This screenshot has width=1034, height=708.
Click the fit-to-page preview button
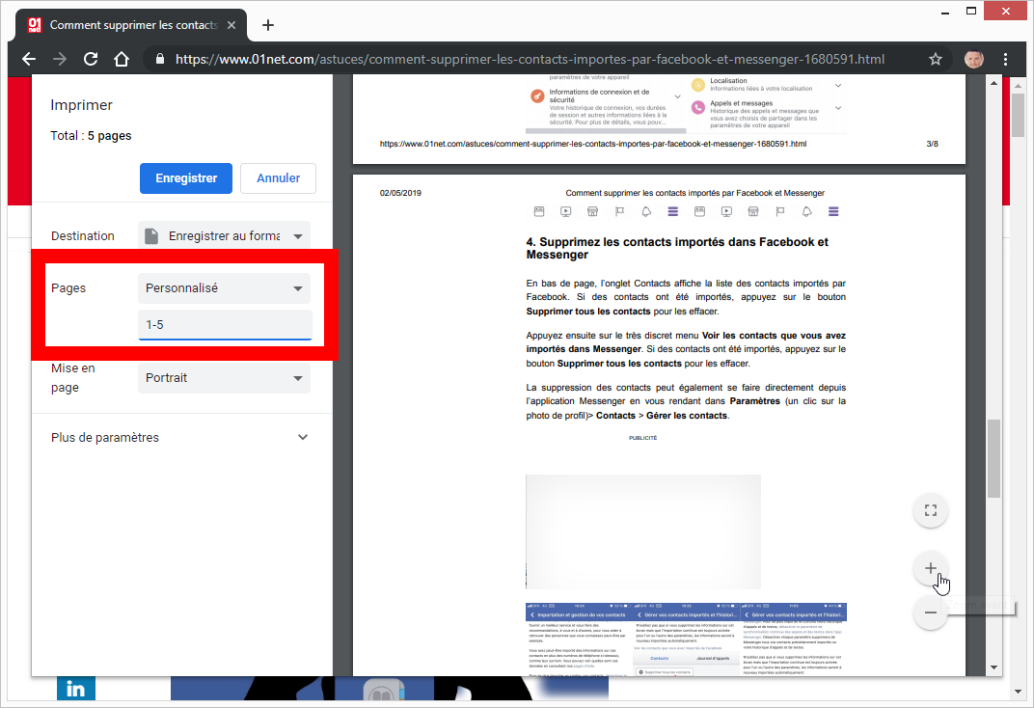point(930,510)
